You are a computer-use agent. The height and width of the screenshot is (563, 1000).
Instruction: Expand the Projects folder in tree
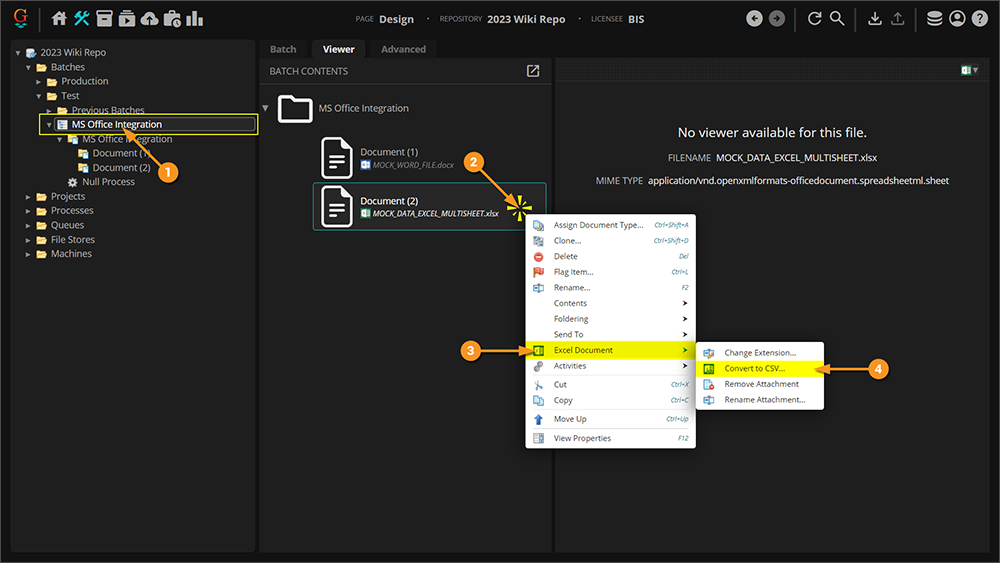28,197
